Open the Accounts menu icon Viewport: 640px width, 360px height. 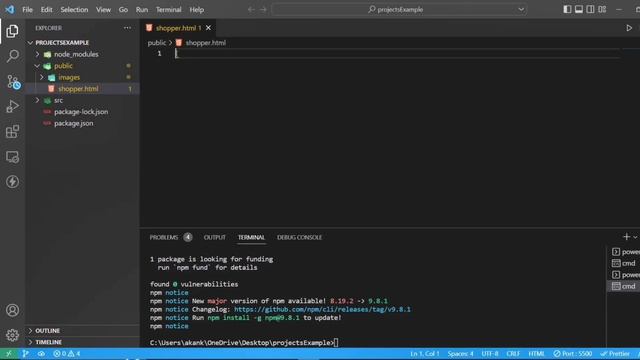click(12, 310)
